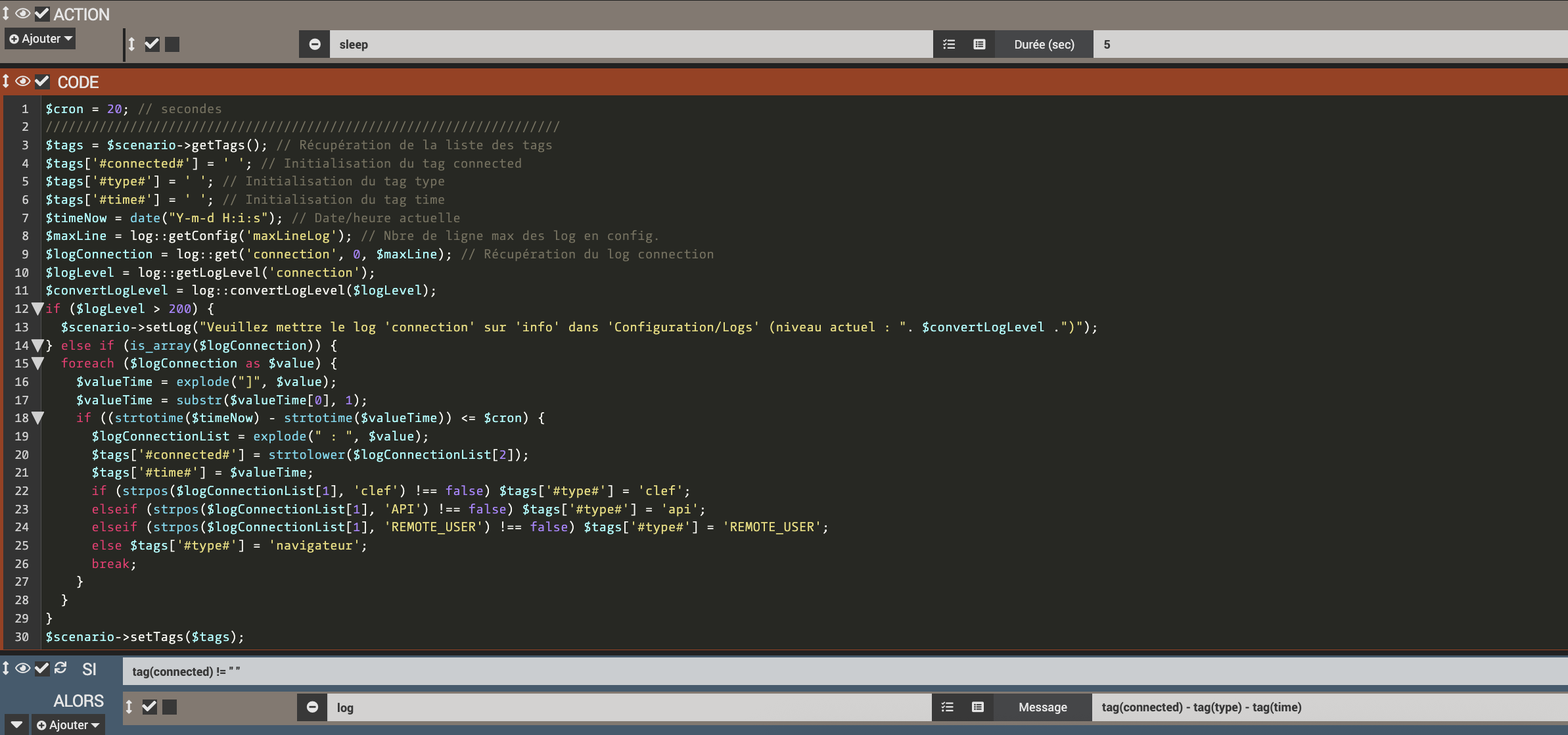Click the command select icon for log row

(978, 707)
